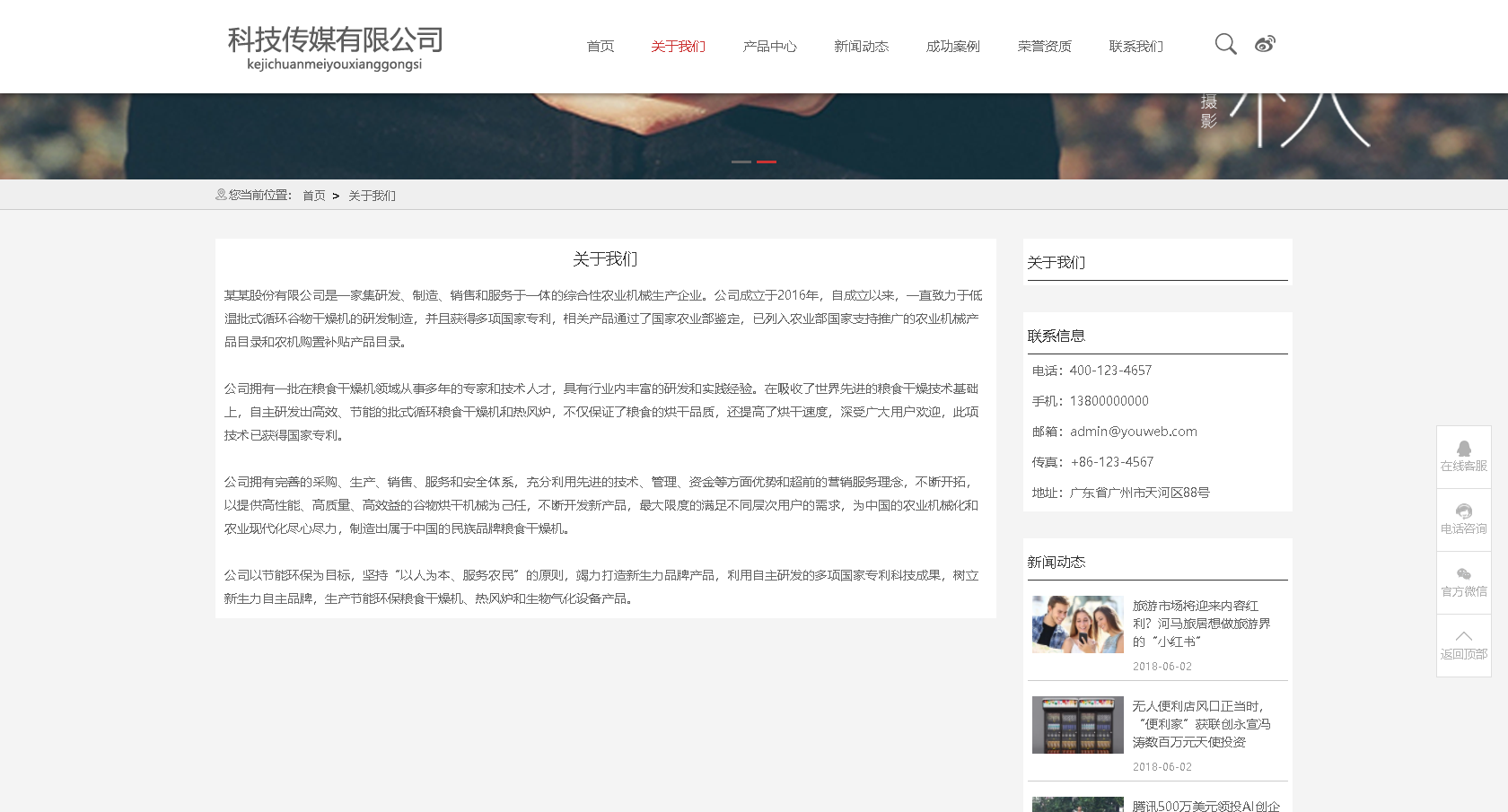Open 官方微信 WeChat widget

[x=1464, y=582]
